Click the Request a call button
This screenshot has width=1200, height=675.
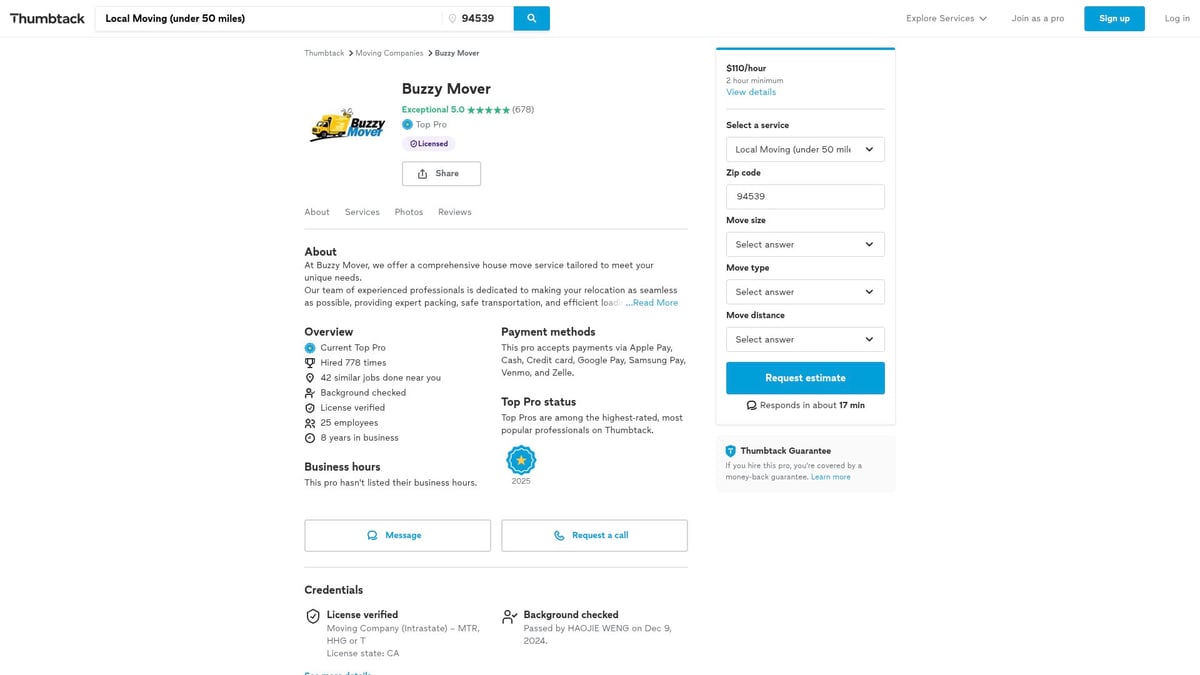594,536
